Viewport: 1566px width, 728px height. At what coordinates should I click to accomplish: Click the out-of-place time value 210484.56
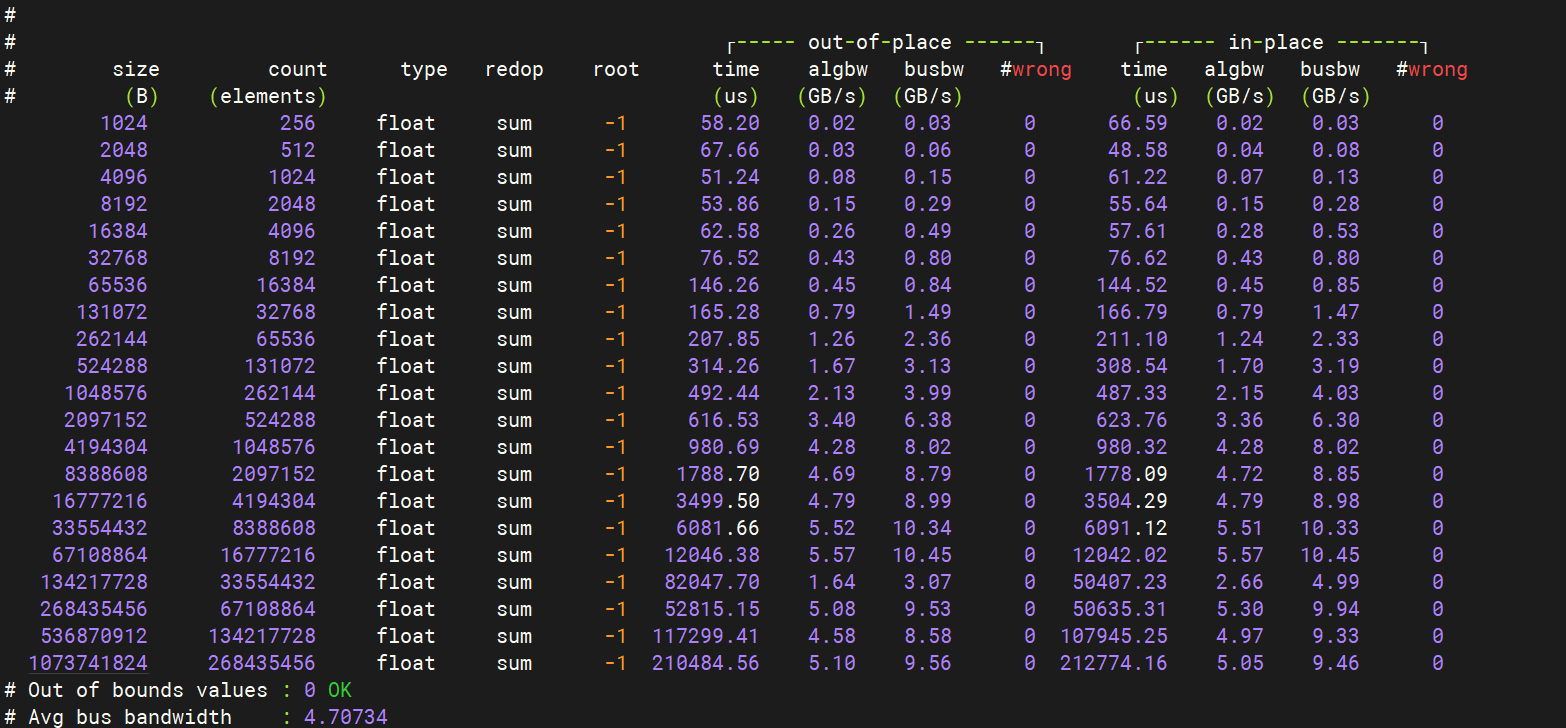tap(705, 663)
